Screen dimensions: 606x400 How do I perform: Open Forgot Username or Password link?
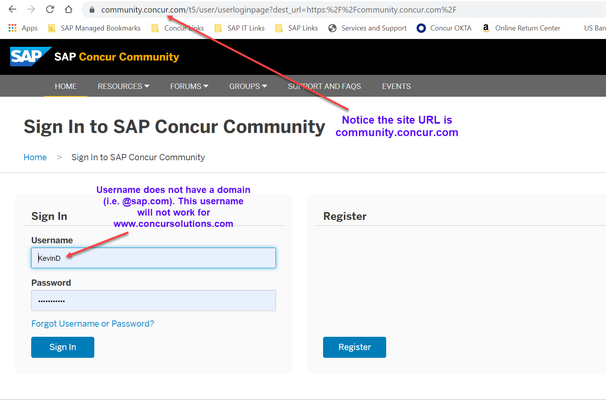point(92,323)
